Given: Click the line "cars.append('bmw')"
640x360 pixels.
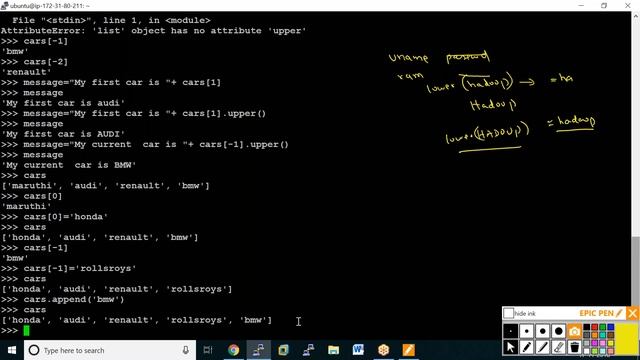Looking at the screenshot, I should point(73,299).
